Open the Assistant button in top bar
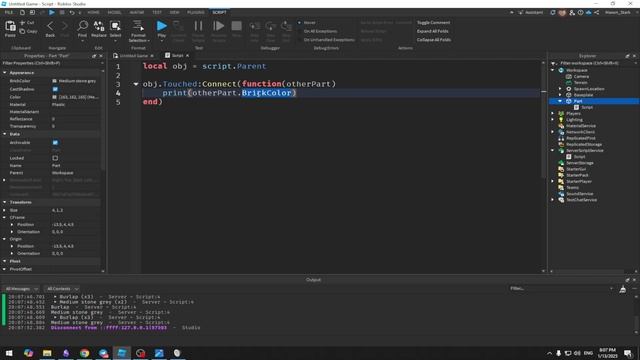Image resolution: width=640 pixels, height=360 pixels. [x=531, y=13]
